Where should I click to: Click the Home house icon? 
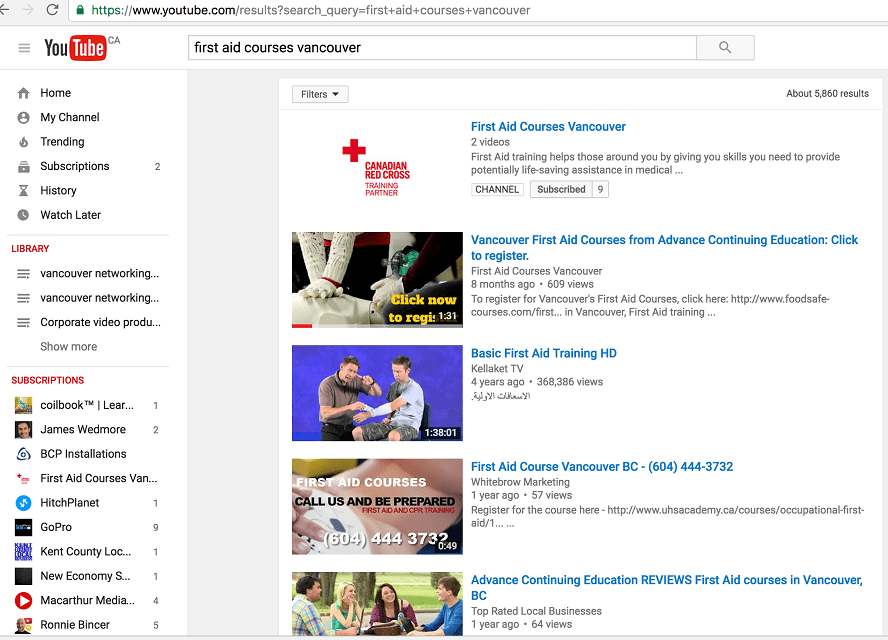[23, 93]
